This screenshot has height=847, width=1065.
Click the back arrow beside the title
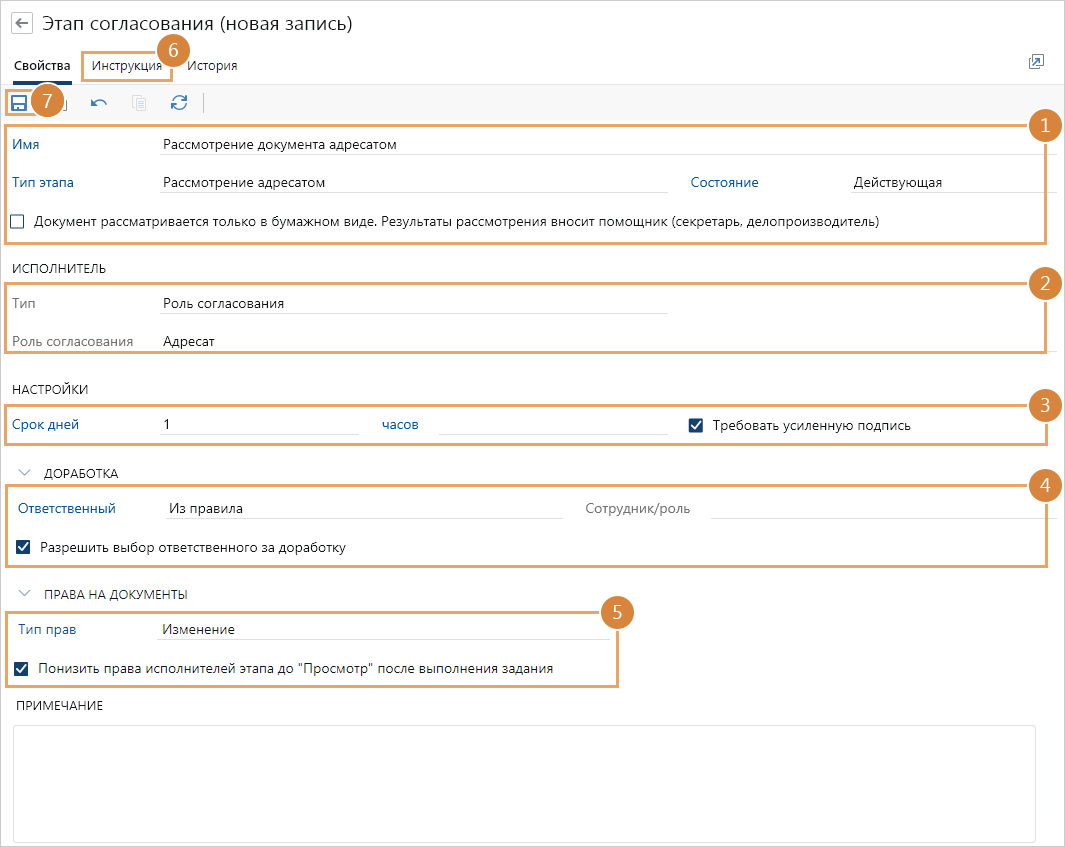pyautogui.click(x=22, y=23)
